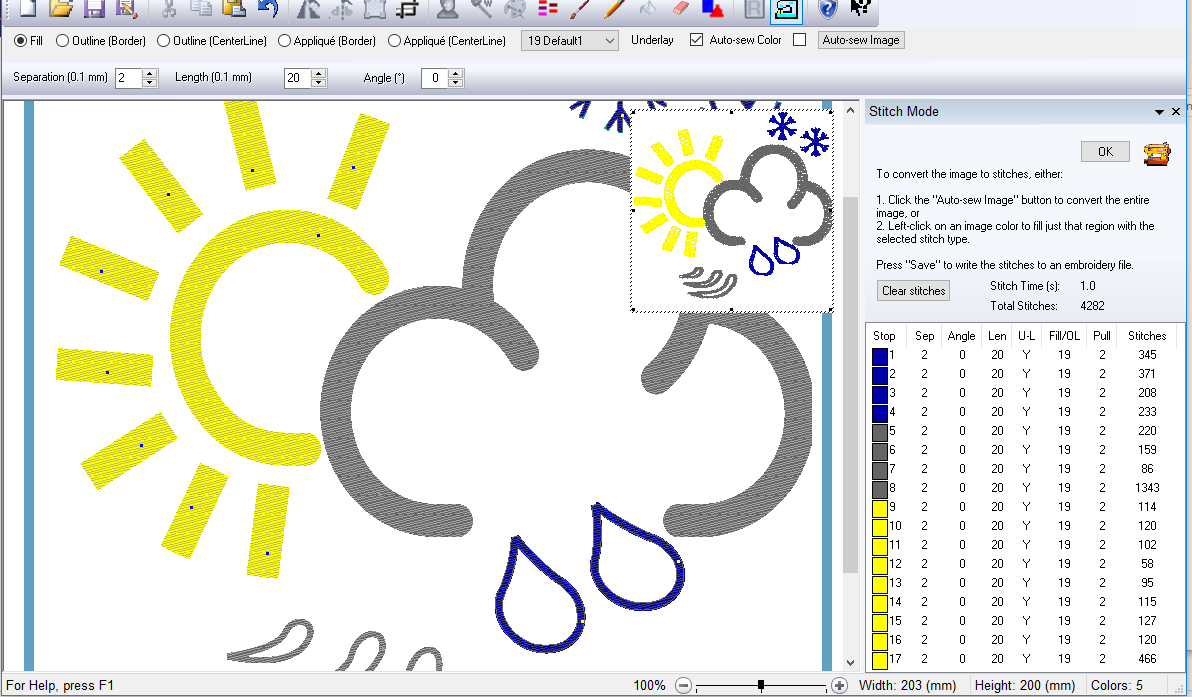Zoom out with the minus button
1192x697 pixels.
683,686
